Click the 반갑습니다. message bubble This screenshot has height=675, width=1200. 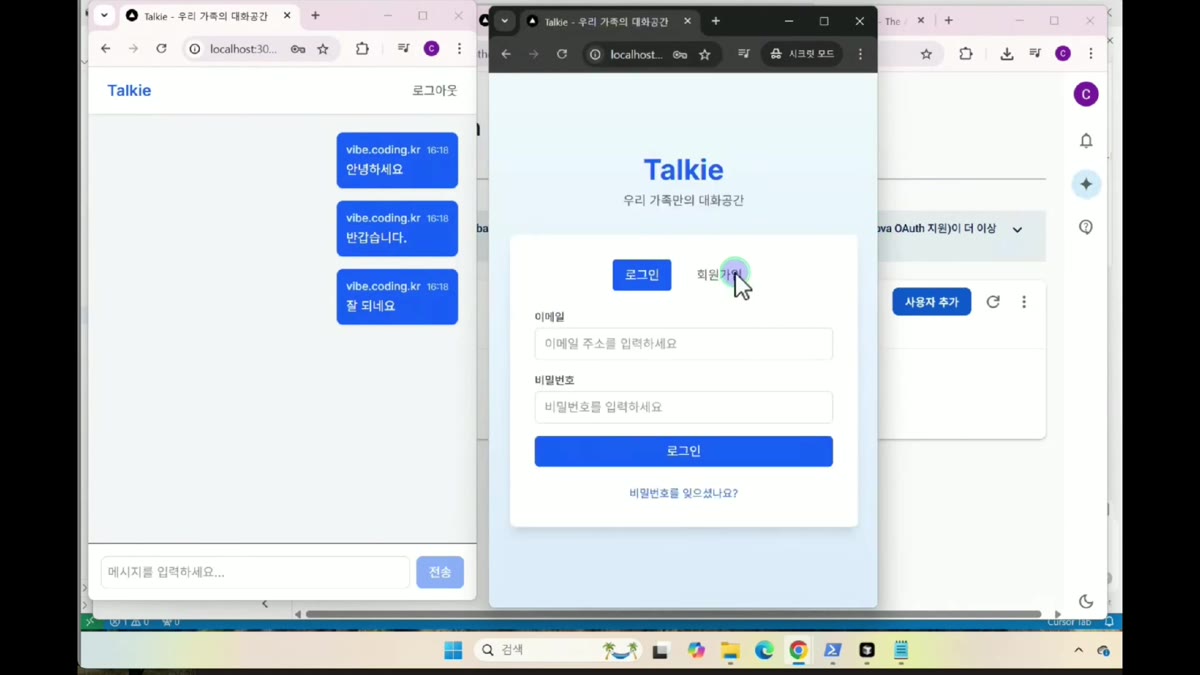397,228
